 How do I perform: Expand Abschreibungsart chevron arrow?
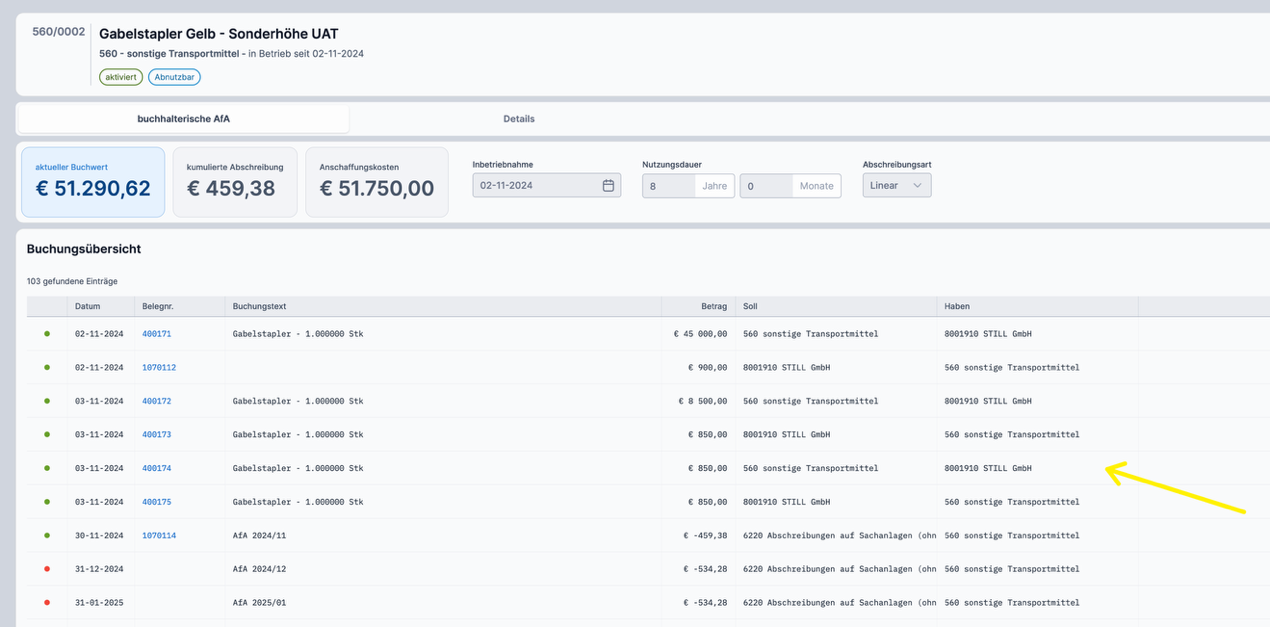click(917, 186)
